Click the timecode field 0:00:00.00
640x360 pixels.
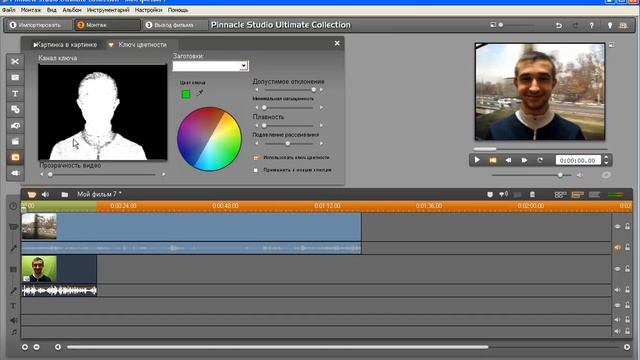tap(578, 160)
